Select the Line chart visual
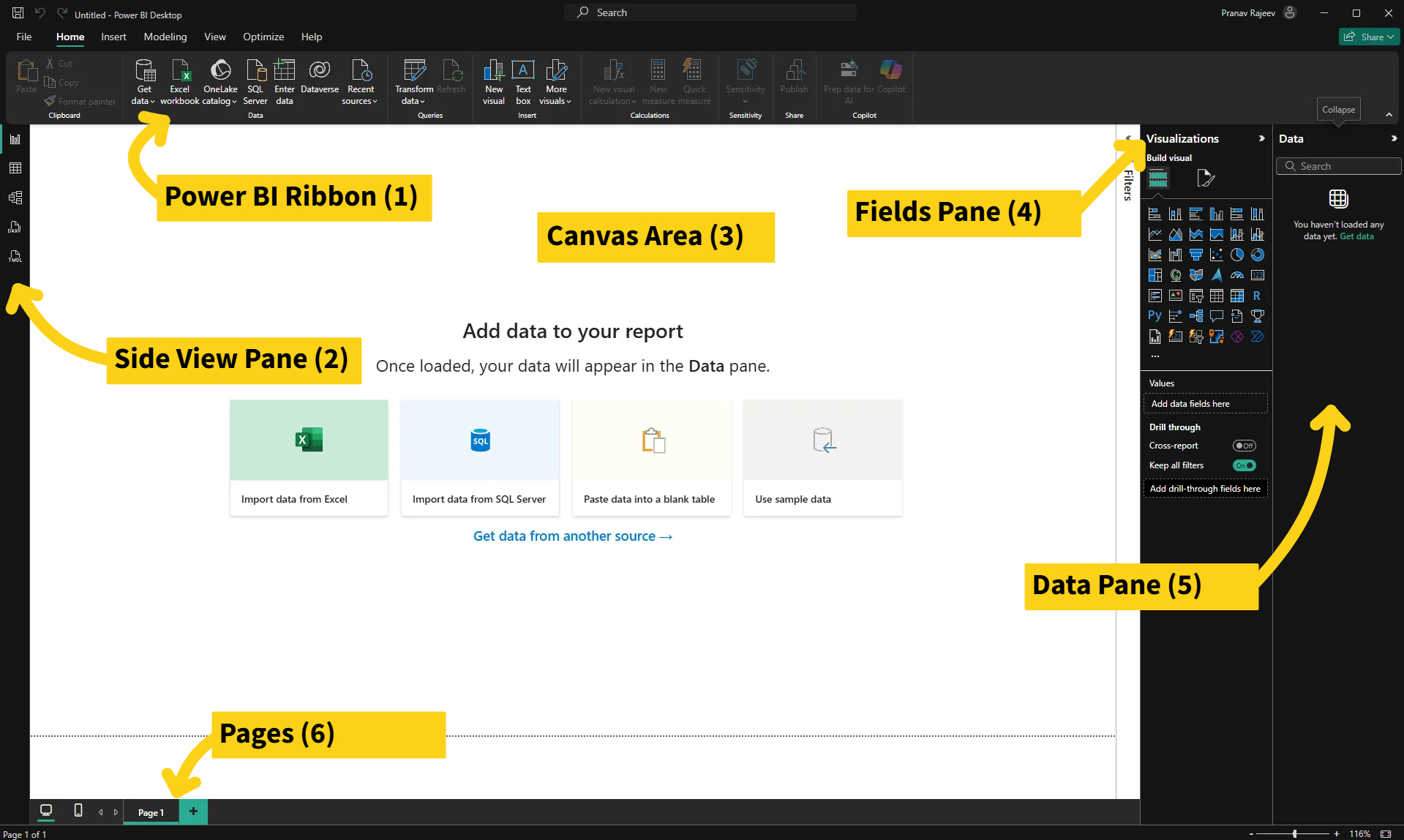 [x=1155, y=234]
